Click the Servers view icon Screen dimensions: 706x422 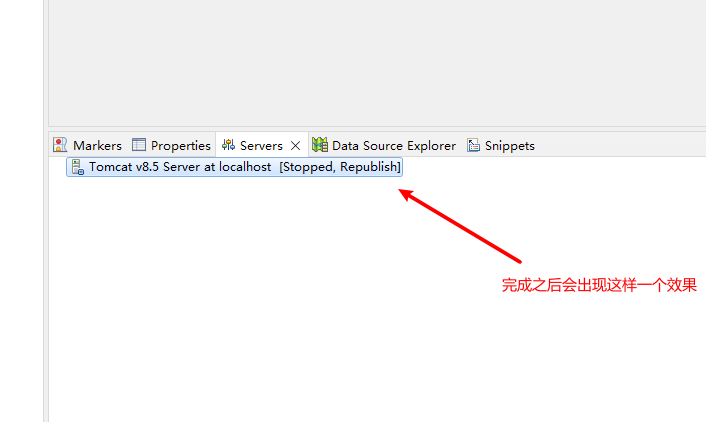(x=229, y=145)
